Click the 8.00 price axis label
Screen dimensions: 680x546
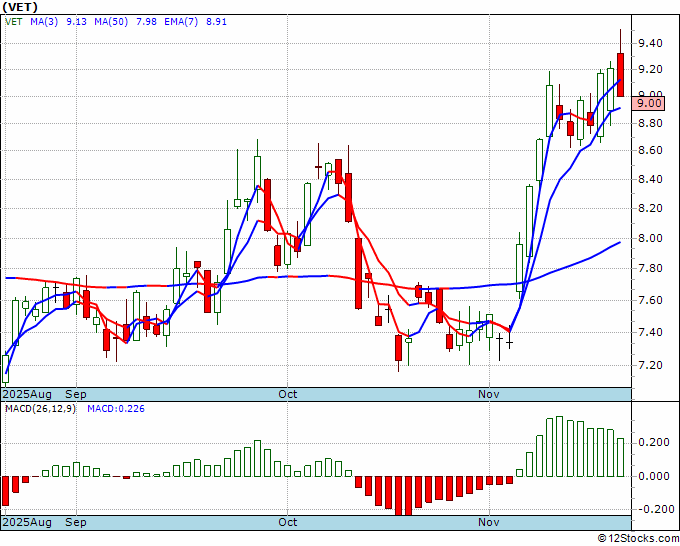[650, 239]
